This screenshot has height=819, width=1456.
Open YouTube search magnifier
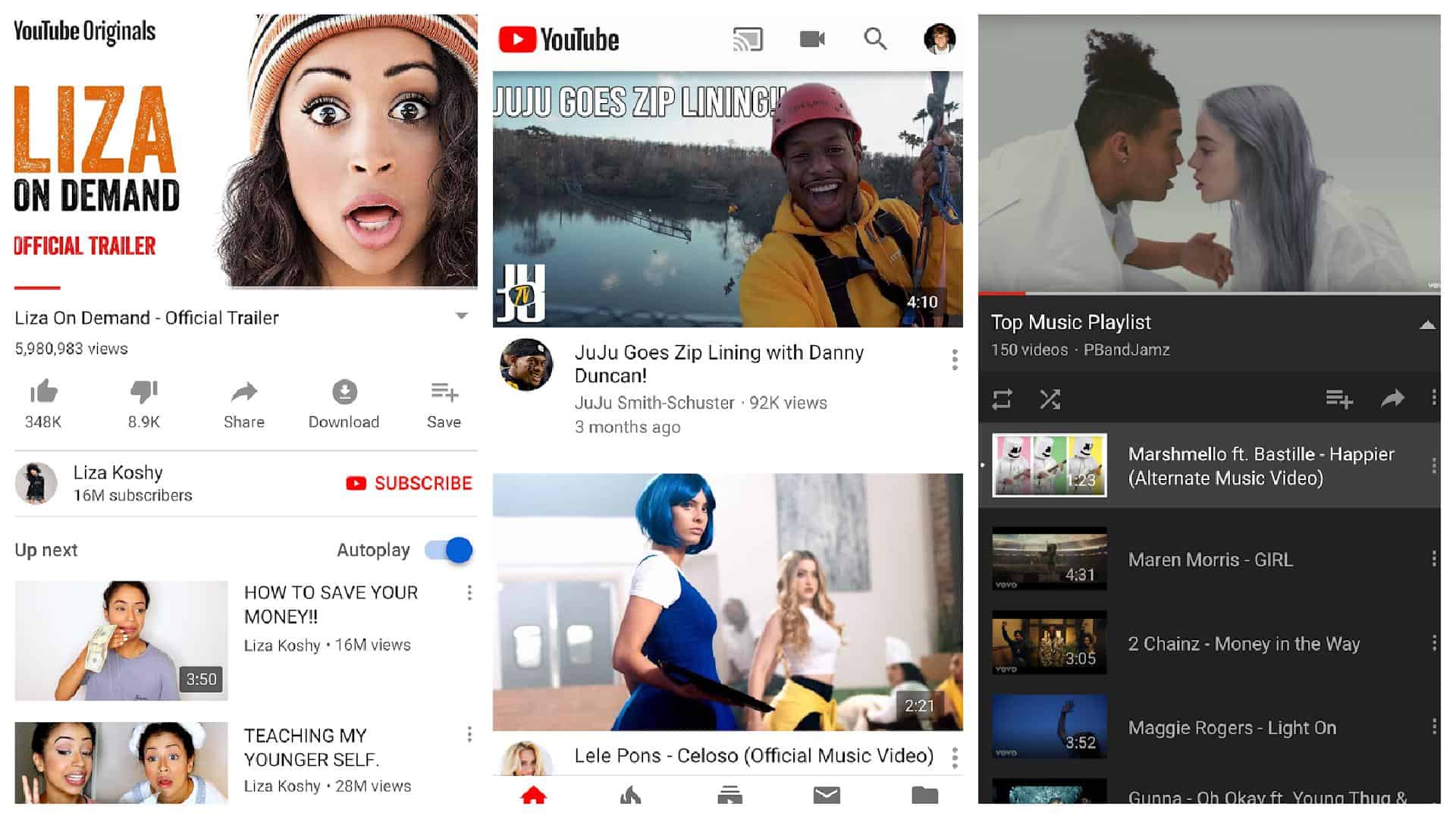(875, 39)
